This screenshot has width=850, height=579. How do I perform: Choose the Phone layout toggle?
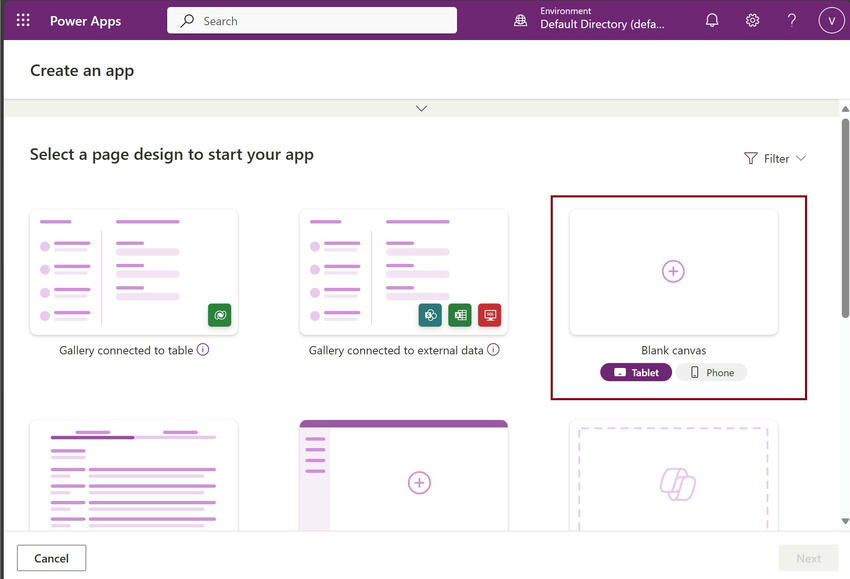[x=711, y=372]
